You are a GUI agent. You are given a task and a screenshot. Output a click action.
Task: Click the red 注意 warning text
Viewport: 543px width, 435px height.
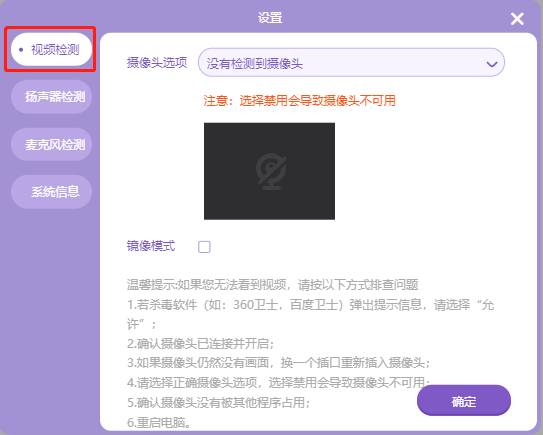[300, 101]
